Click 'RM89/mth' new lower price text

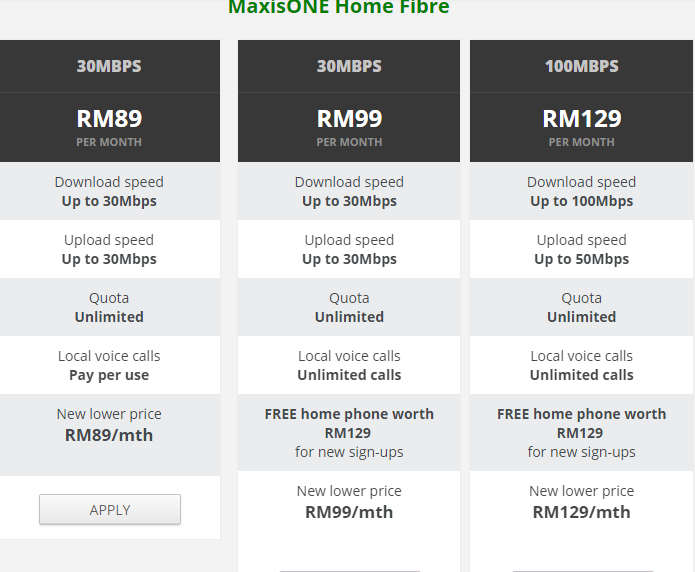click(x=109, y=435)
